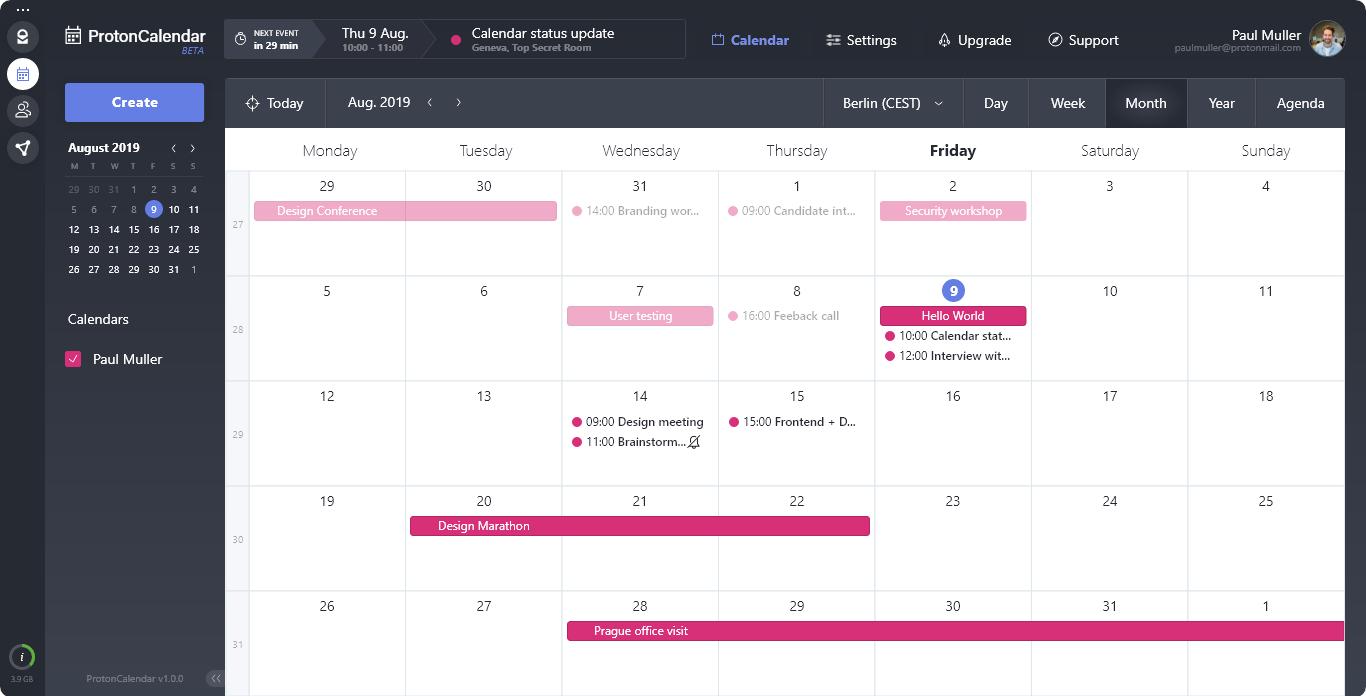Screen dimensions: 1366x696
Task: Click August 2019 title in mini calendar
Action: pyautogui.click(x=104, y=148)
